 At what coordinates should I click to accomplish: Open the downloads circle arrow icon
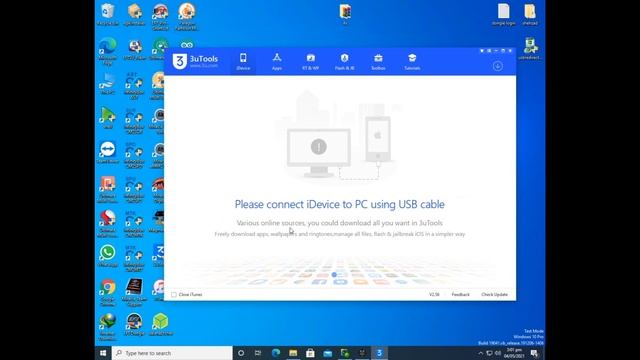click(498, 66)
